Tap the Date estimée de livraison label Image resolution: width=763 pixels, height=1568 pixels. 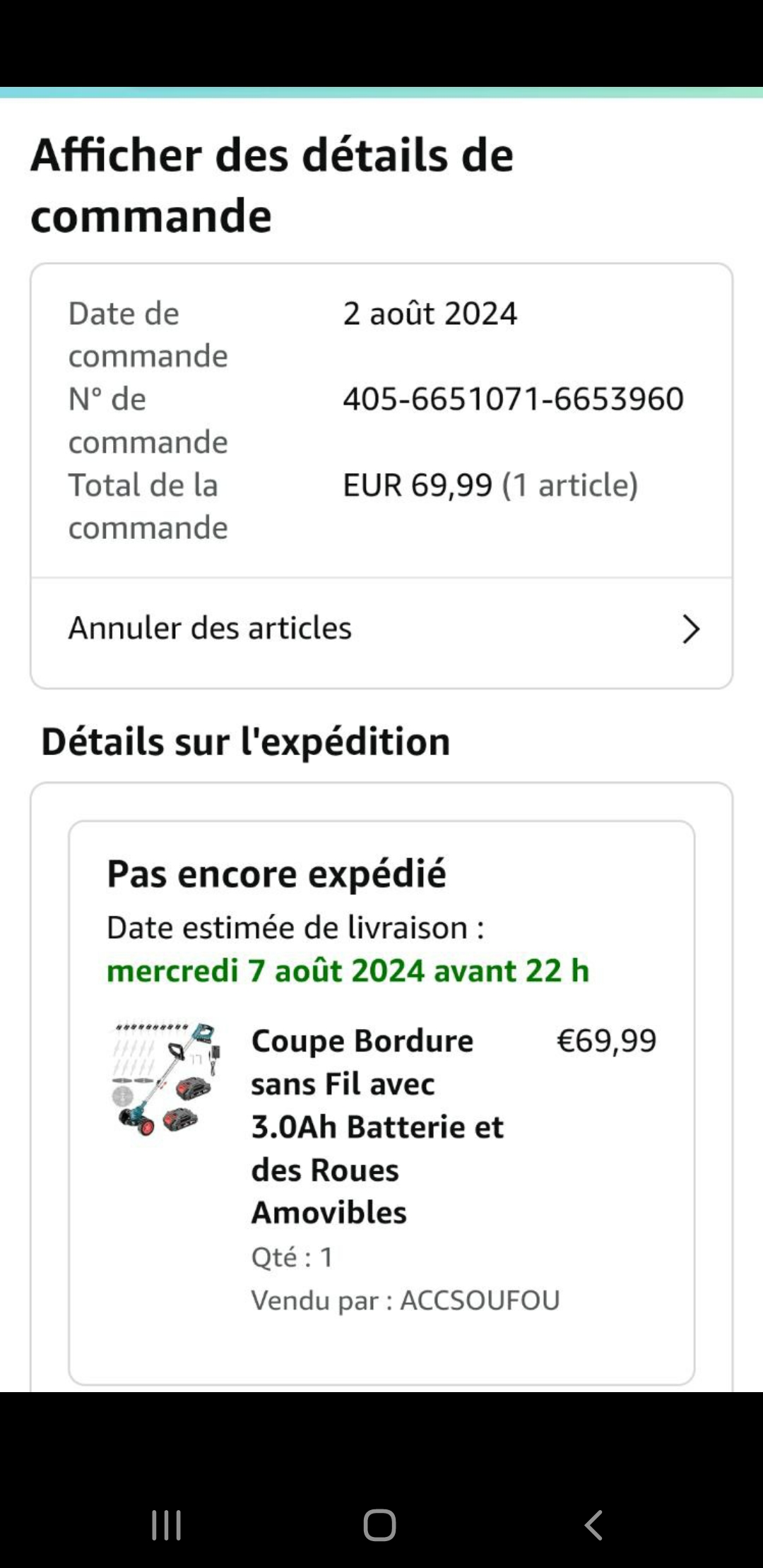[295, 928]
